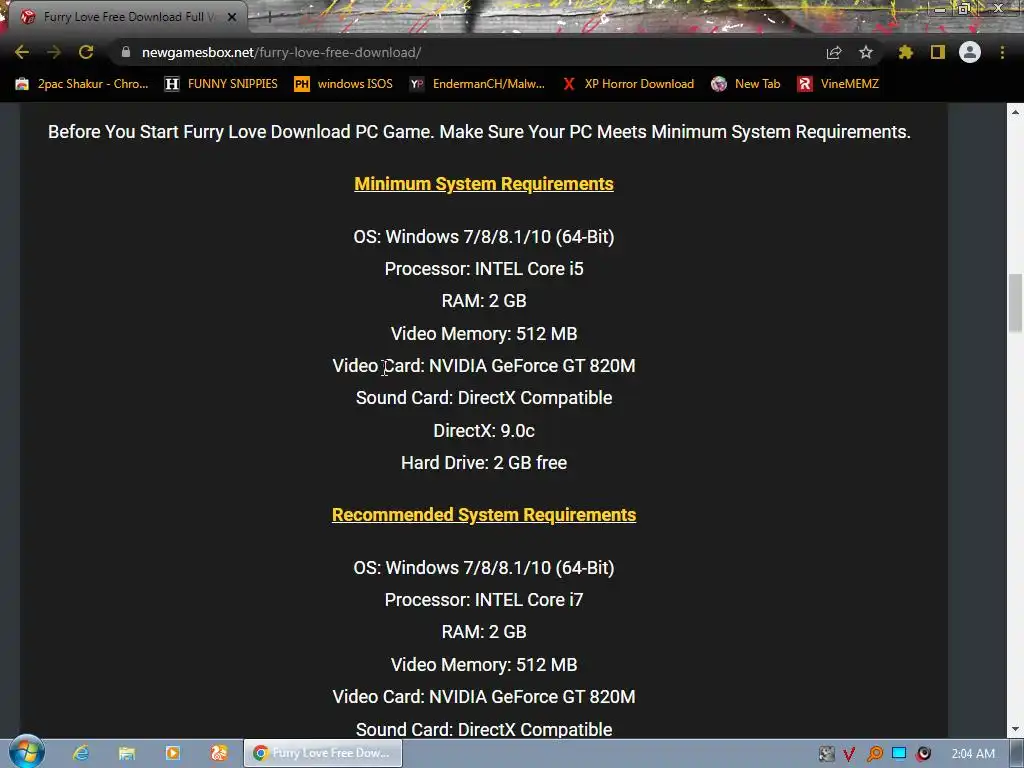Viewport: 1024px width, 768px height.
Task: Open a new browser tab
Action: coord(268,17)
